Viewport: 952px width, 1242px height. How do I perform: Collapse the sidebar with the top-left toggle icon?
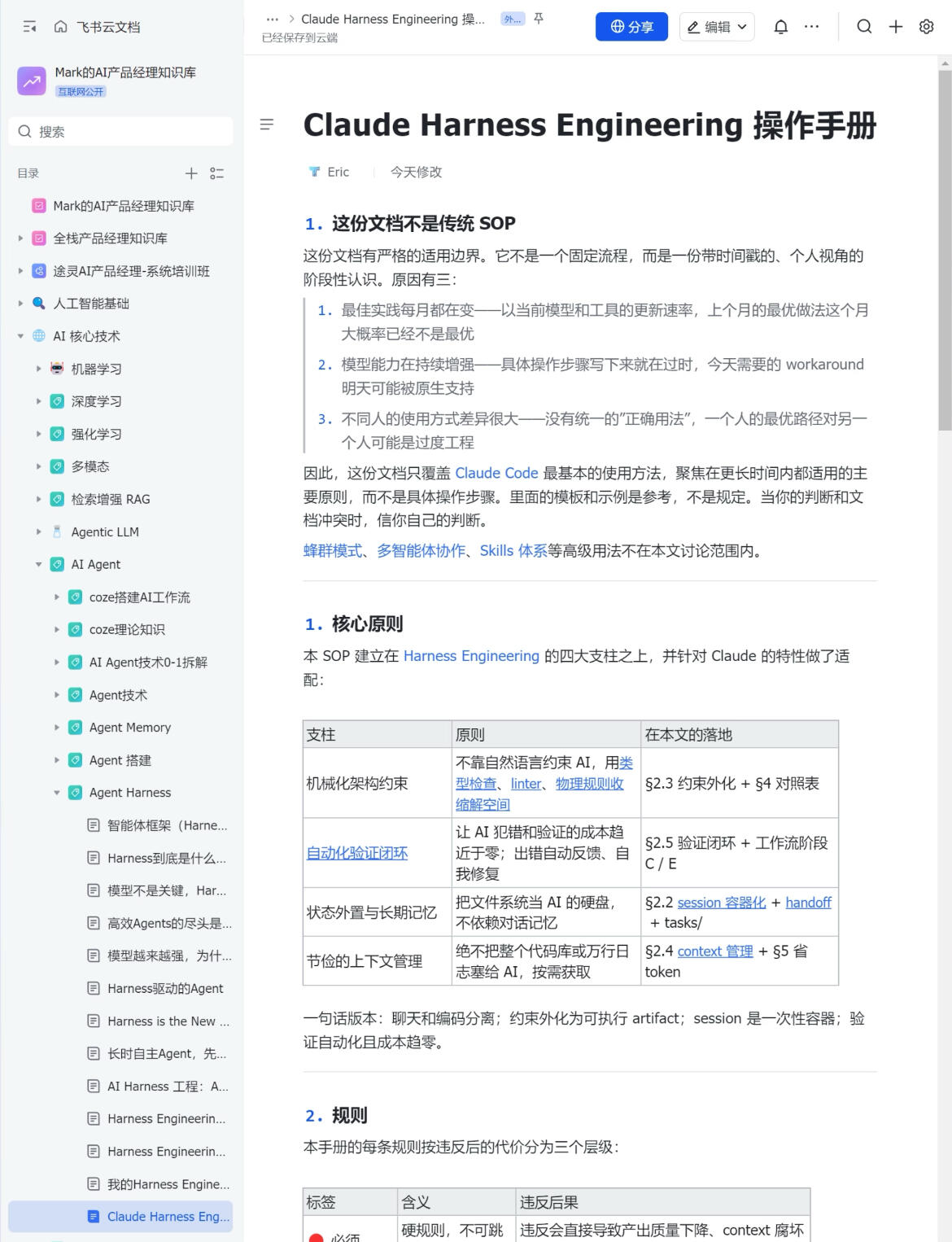(x=30, y=27)
